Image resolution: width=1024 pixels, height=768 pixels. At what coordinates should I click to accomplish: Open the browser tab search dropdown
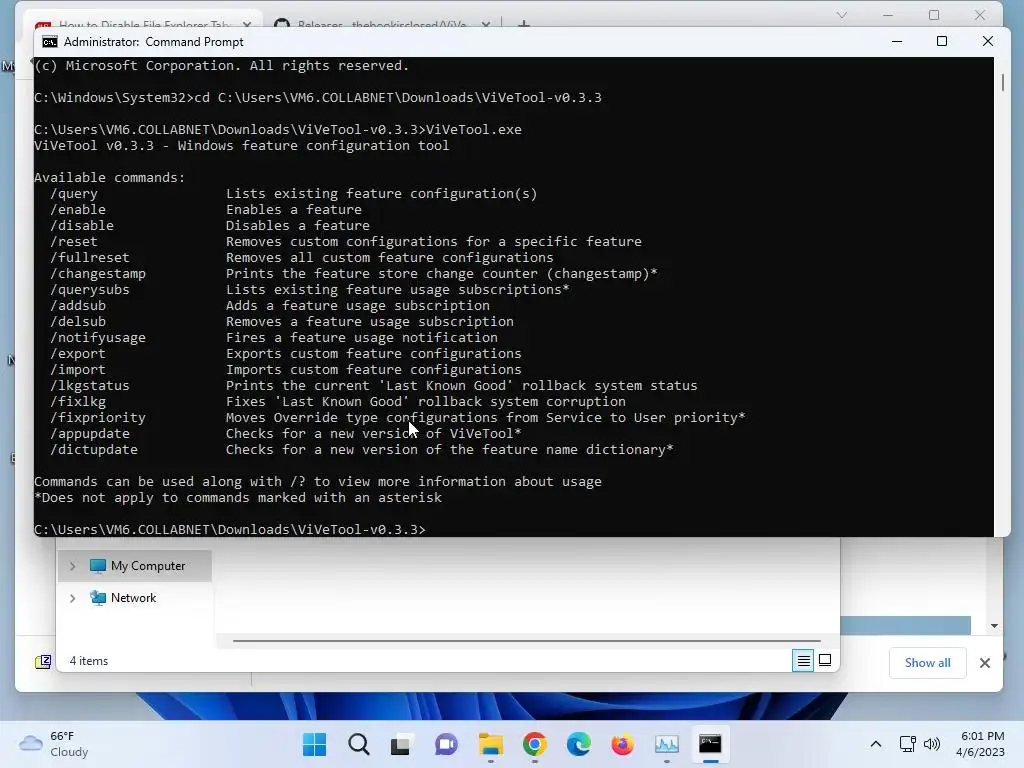pos(842,15)
